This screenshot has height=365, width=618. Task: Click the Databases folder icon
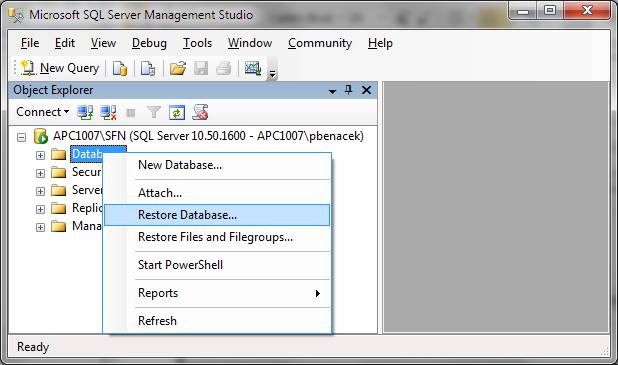pyautogui.click(x=59, y=154)
